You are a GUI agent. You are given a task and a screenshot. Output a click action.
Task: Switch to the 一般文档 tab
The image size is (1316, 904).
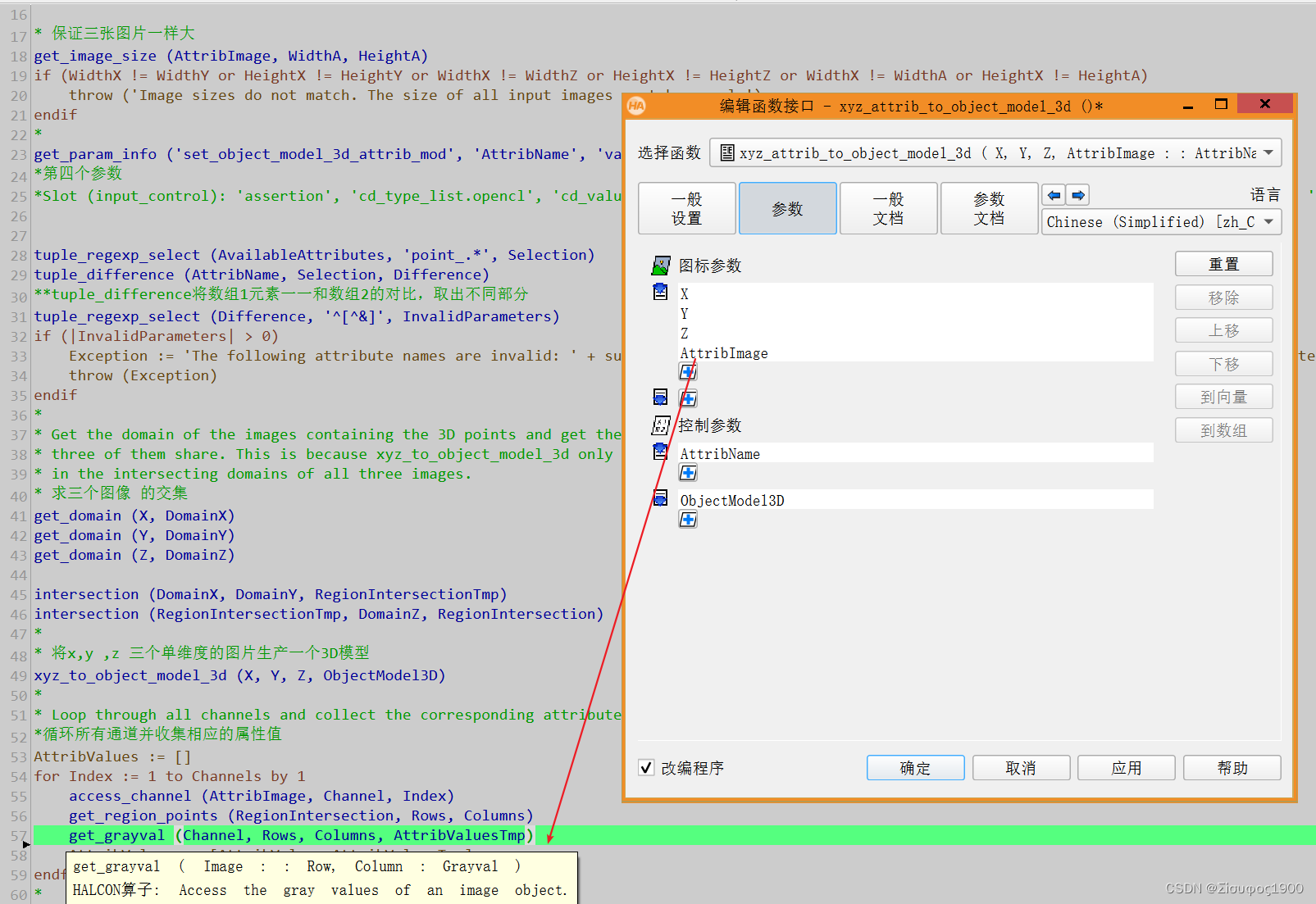pos(888,208)
